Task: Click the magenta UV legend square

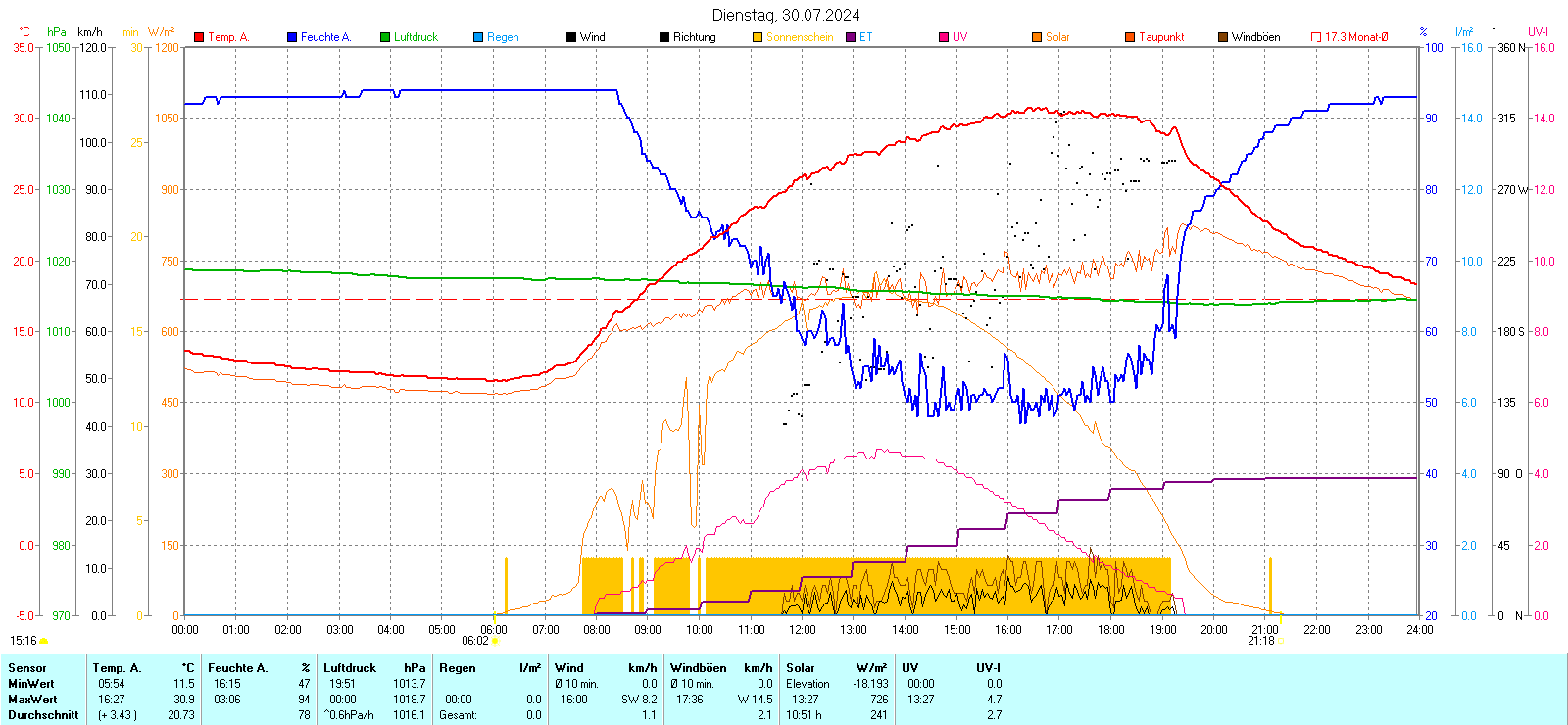Action: click(944, 37)
